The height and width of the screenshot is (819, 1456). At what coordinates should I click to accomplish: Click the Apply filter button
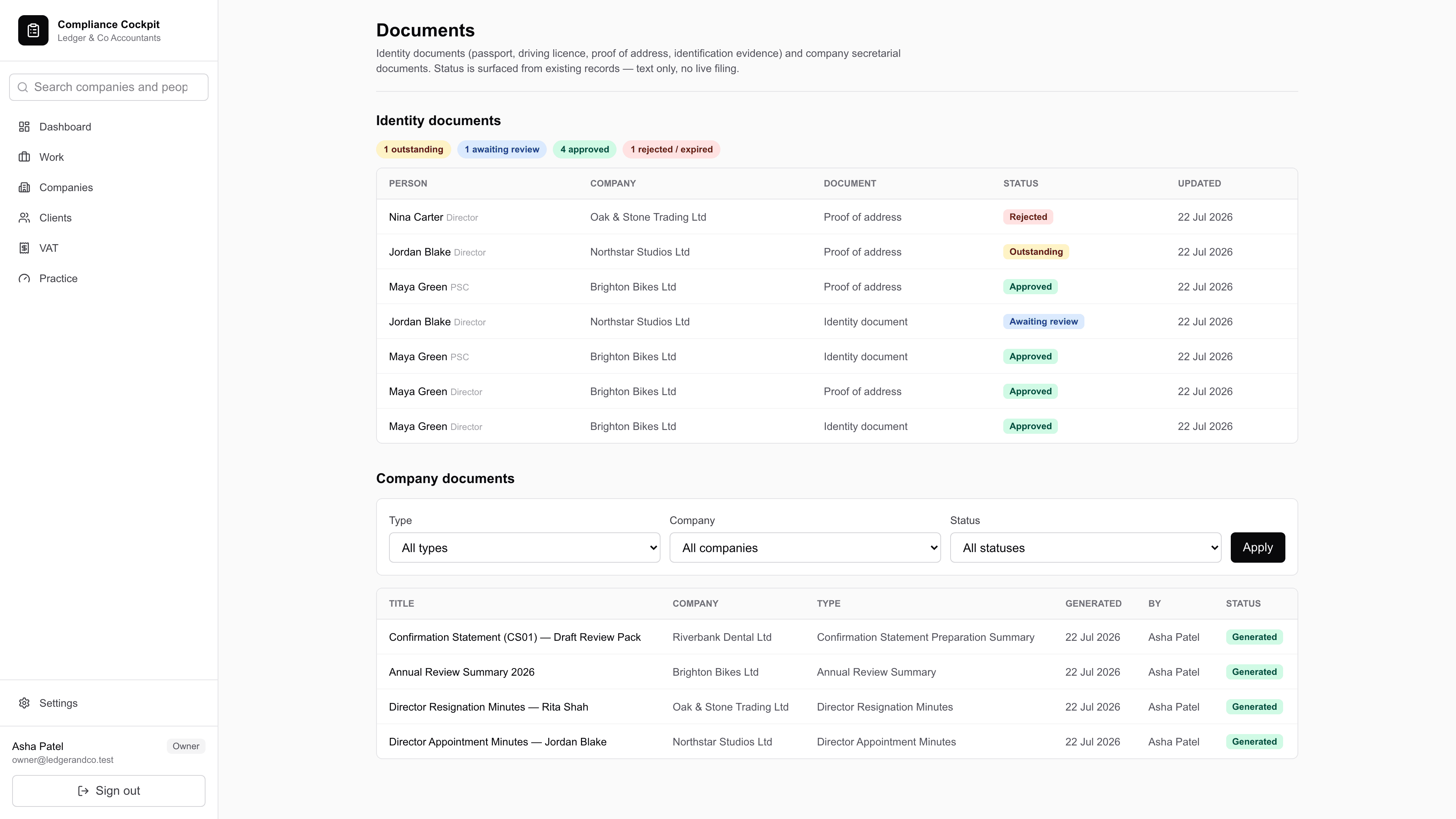tap(1258, 547)
